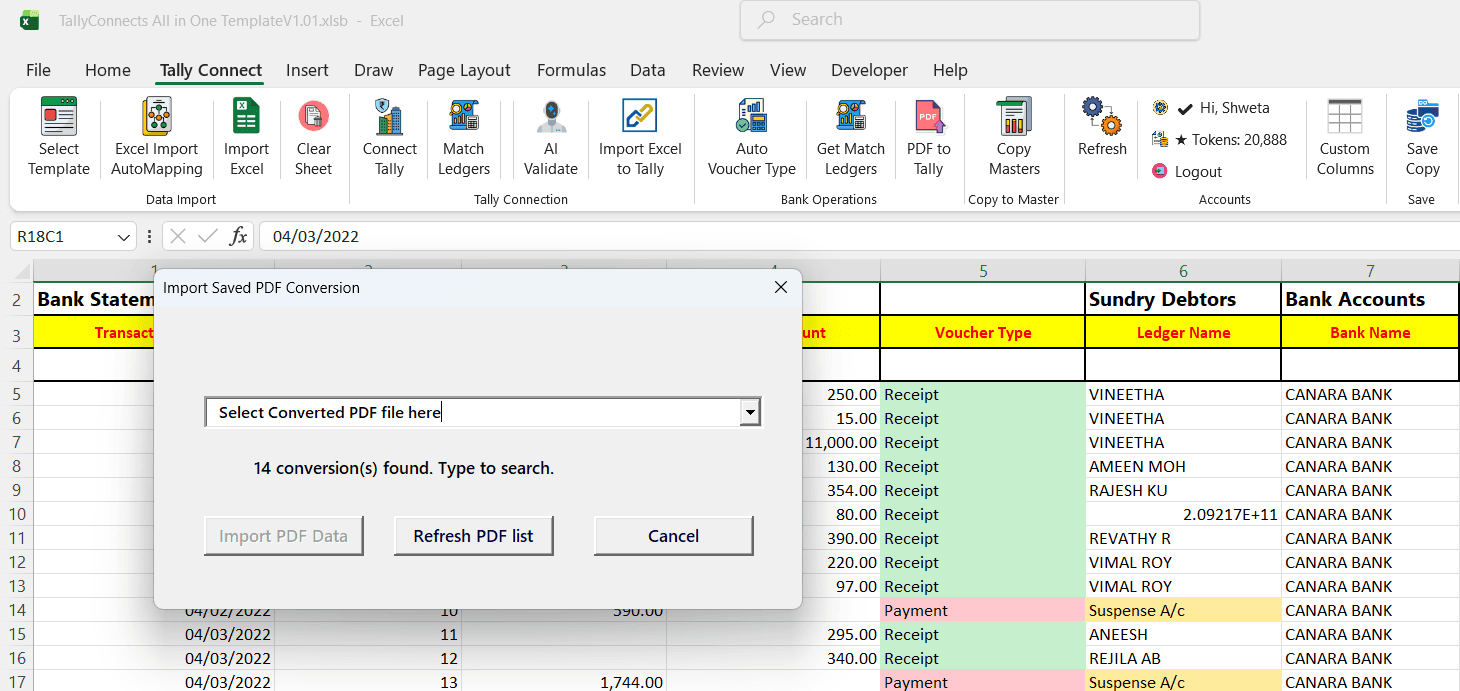Select the Custom Columns tool
Screen dimensions: 1460x691
tap(1344, 137)
